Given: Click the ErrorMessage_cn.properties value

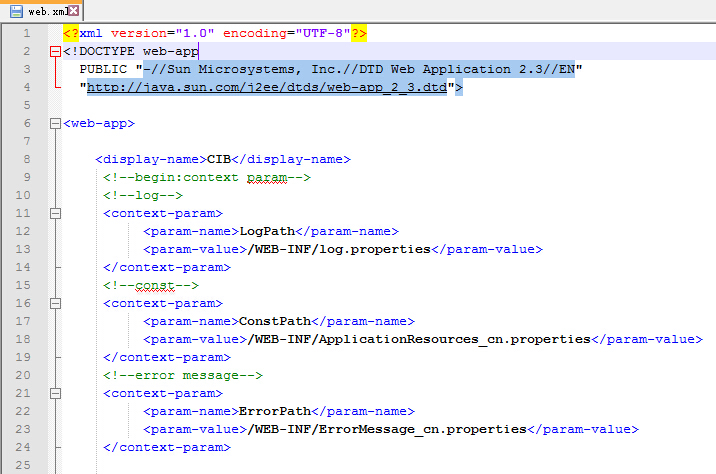Looking at the screenshot, I should tap(387, 429).
